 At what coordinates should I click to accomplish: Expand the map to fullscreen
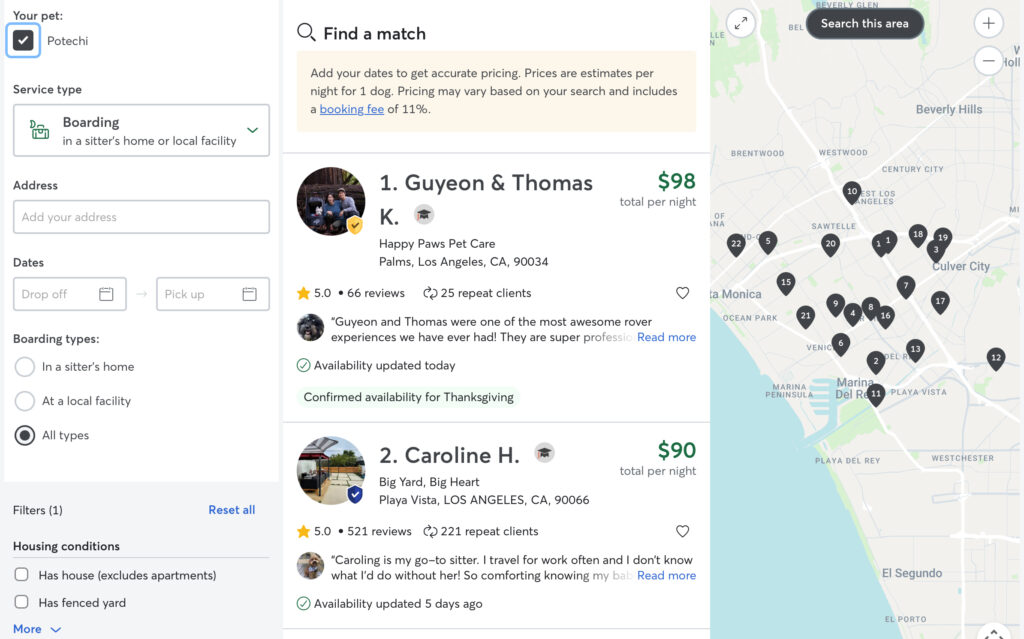[x=740, y=23]
